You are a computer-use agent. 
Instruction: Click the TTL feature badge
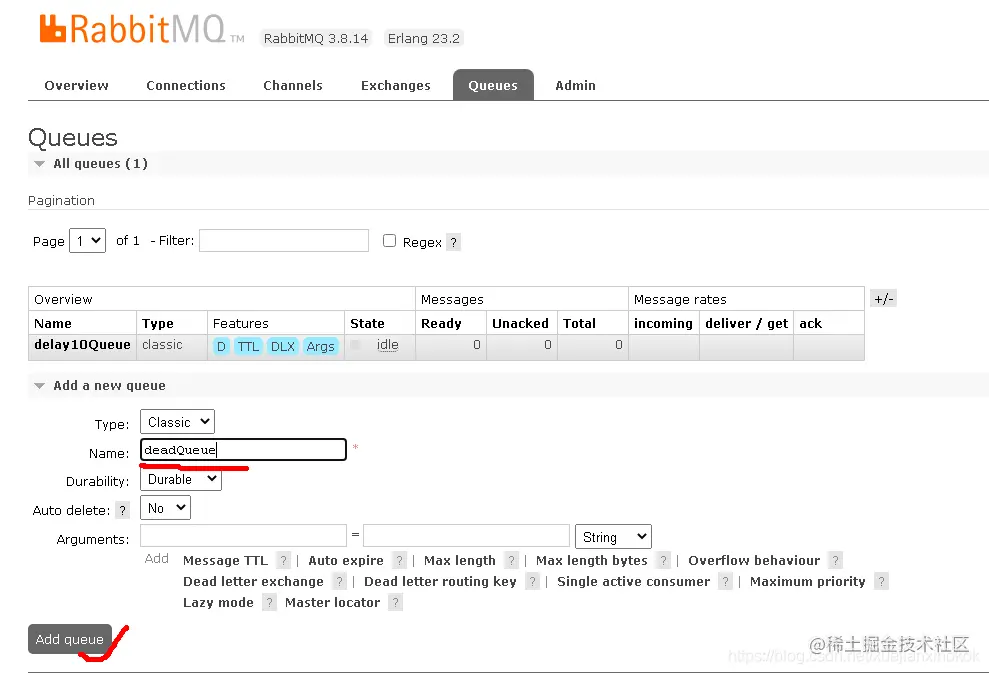(x=248, y=346)
